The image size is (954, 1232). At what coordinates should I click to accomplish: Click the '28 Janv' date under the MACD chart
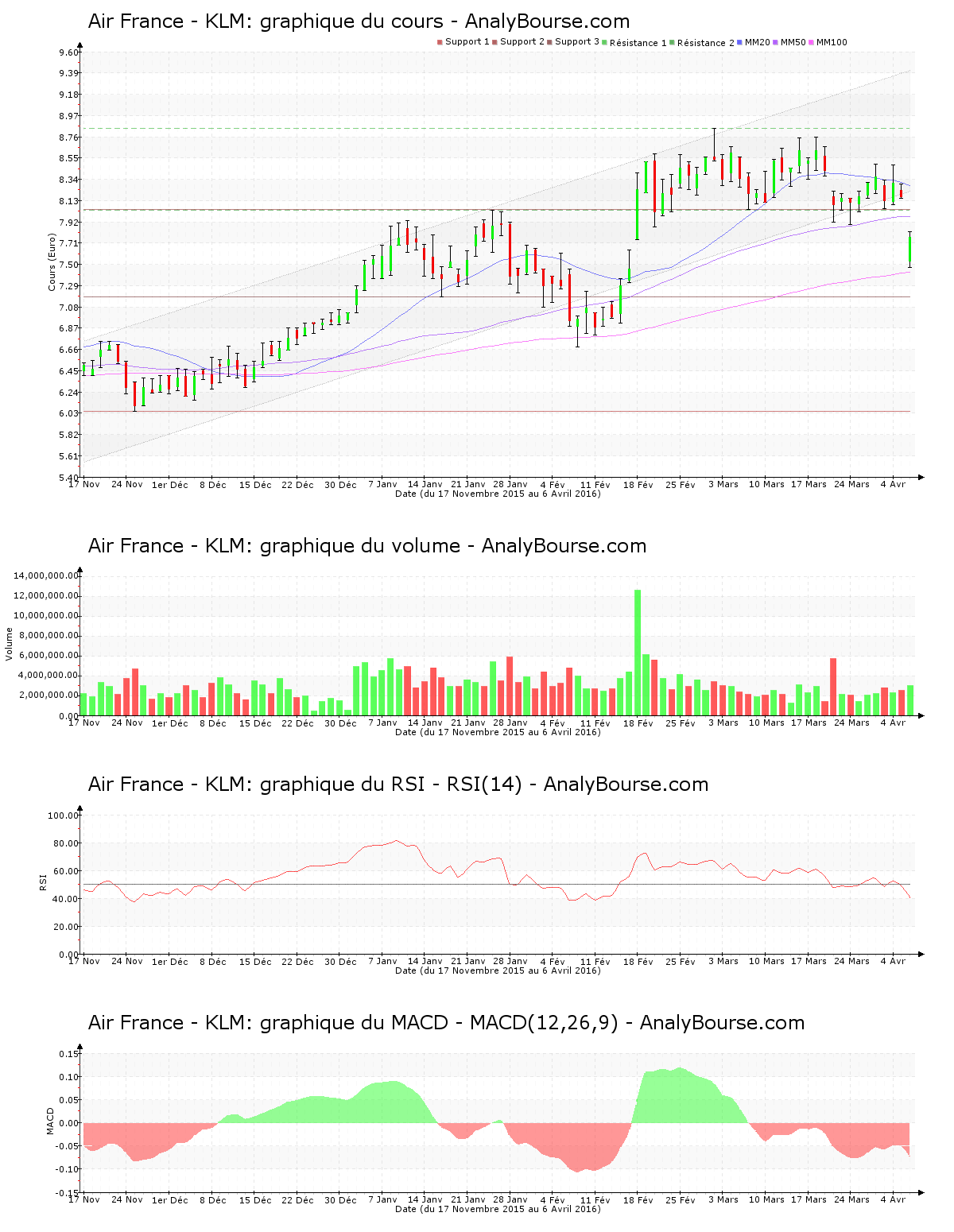[510, 1200]
